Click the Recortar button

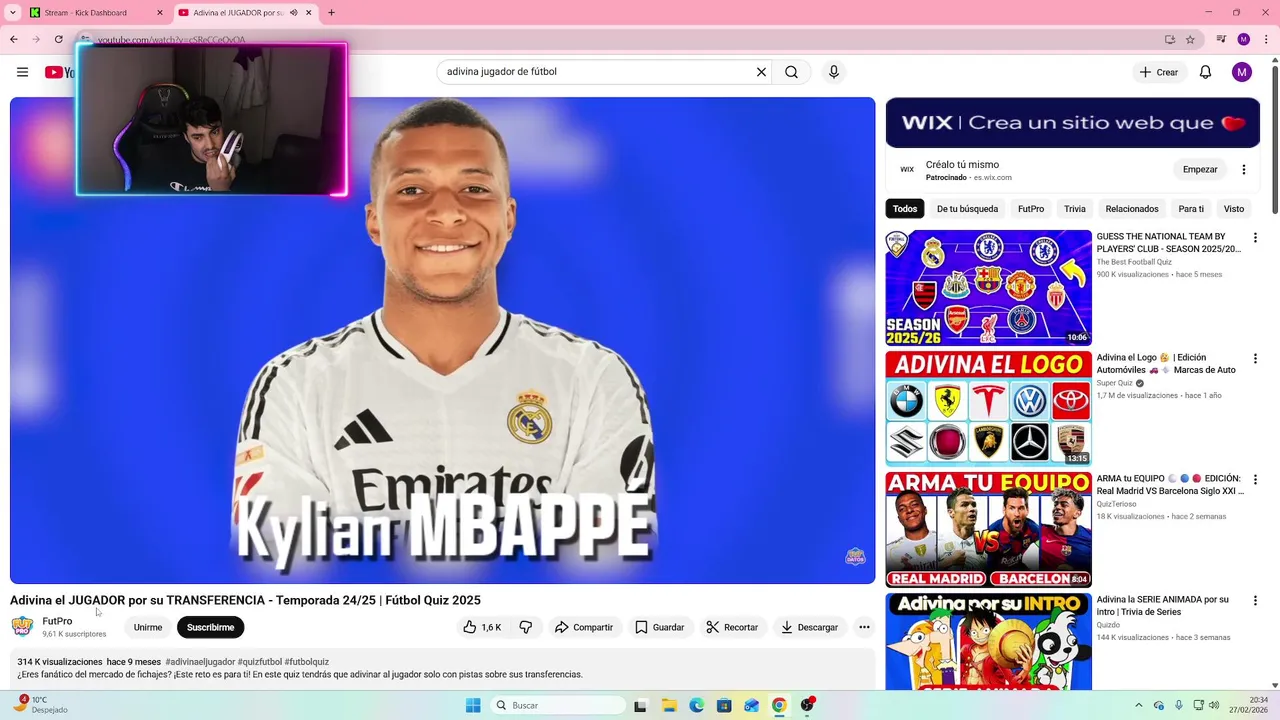pos(732,627)
